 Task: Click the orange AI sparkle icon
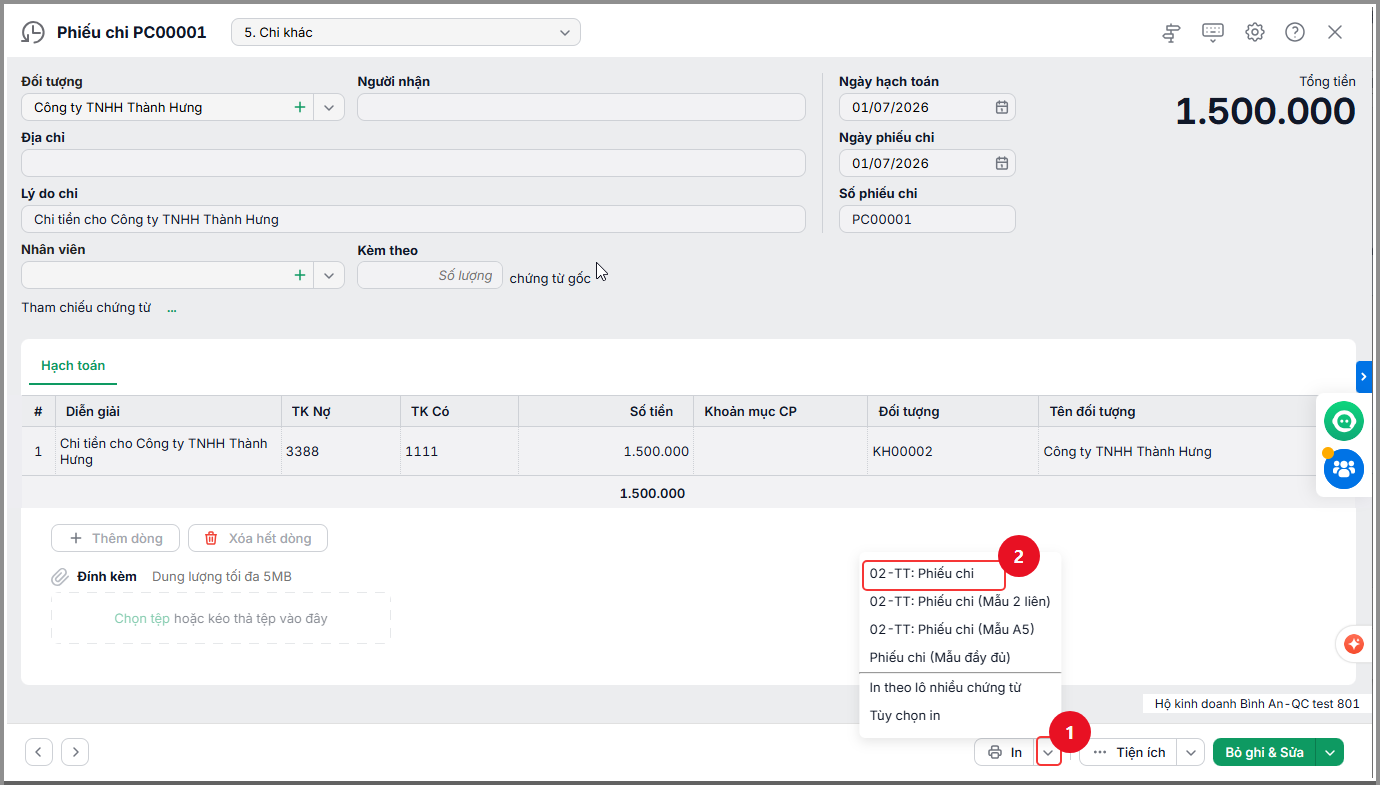pos(1355,644)
